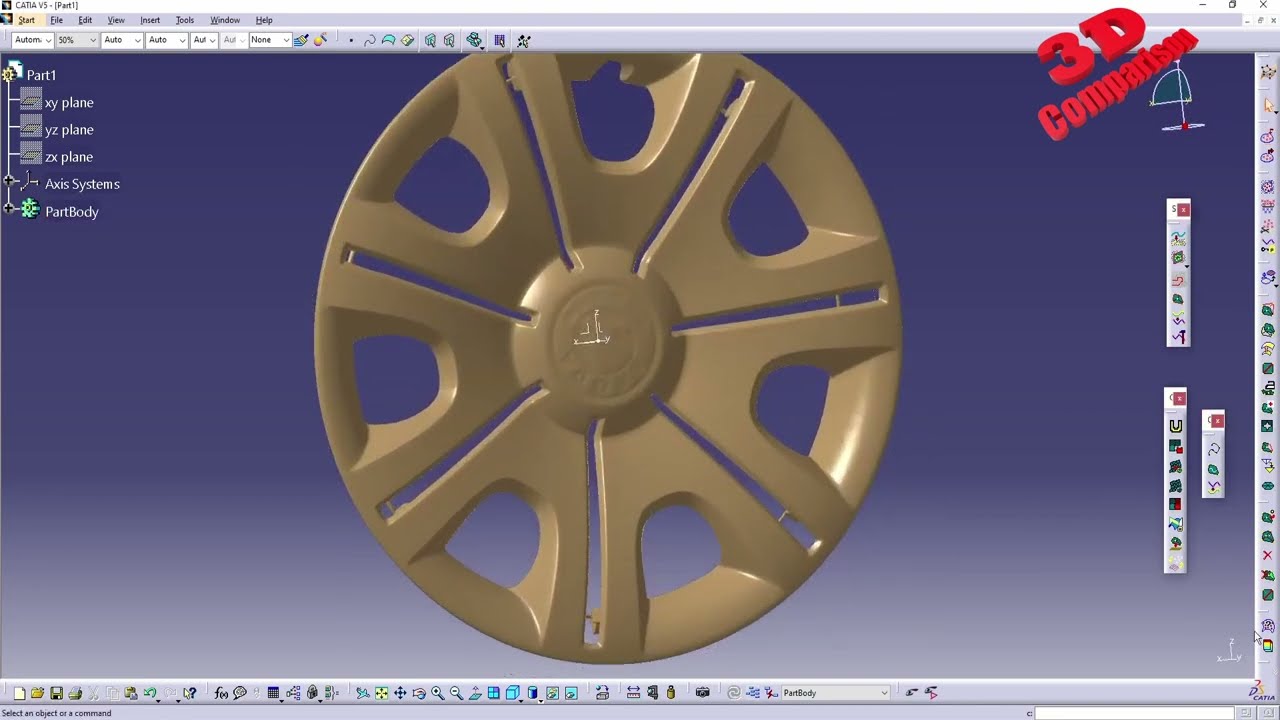Open the What's This help icon
Viewport: 1280px width, 720px height.
coord(189,693)
